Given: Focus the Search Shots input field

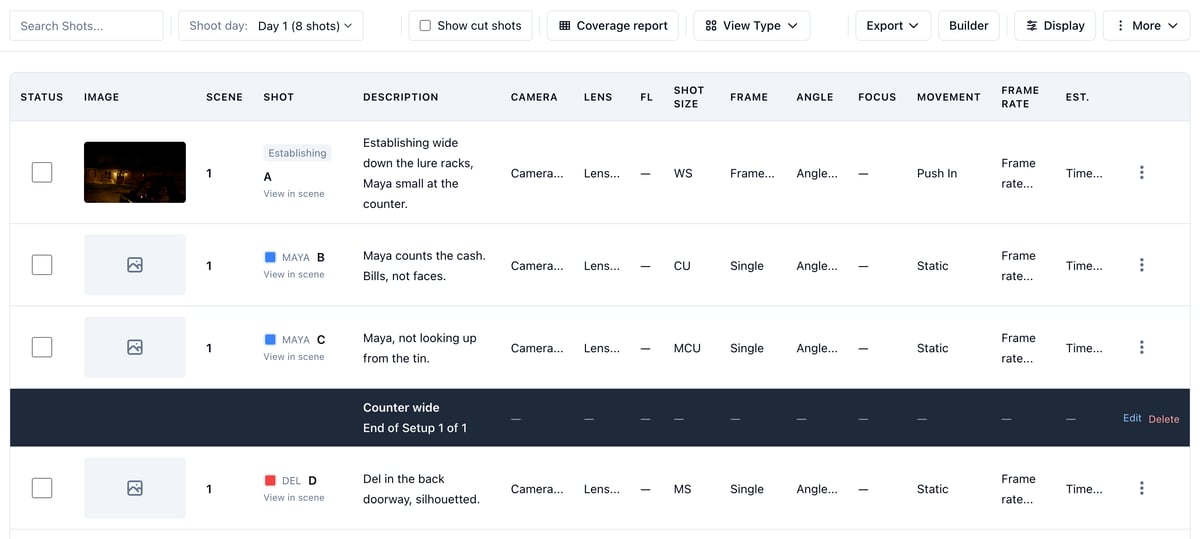Looking at the screenshot, I should (86, 26).
